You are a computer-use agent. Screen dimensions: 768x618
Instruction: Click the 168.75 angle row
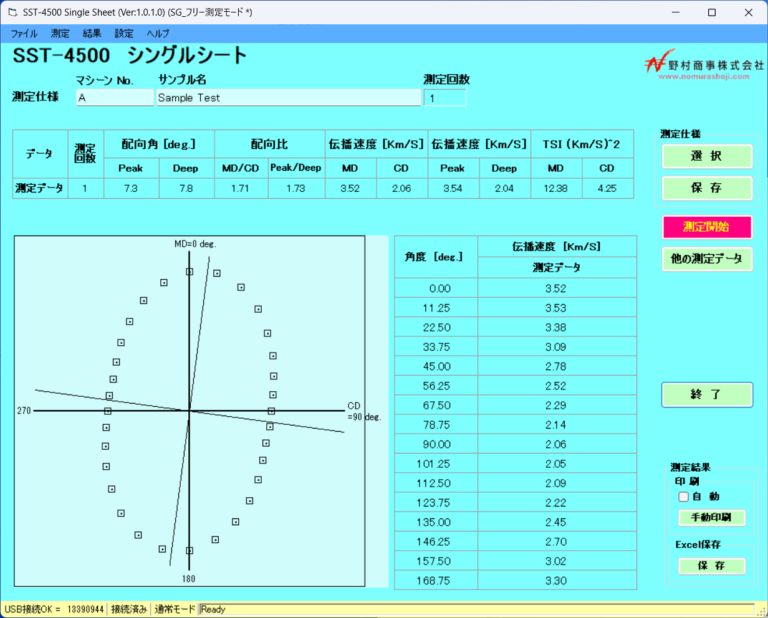tap(515, 581)
